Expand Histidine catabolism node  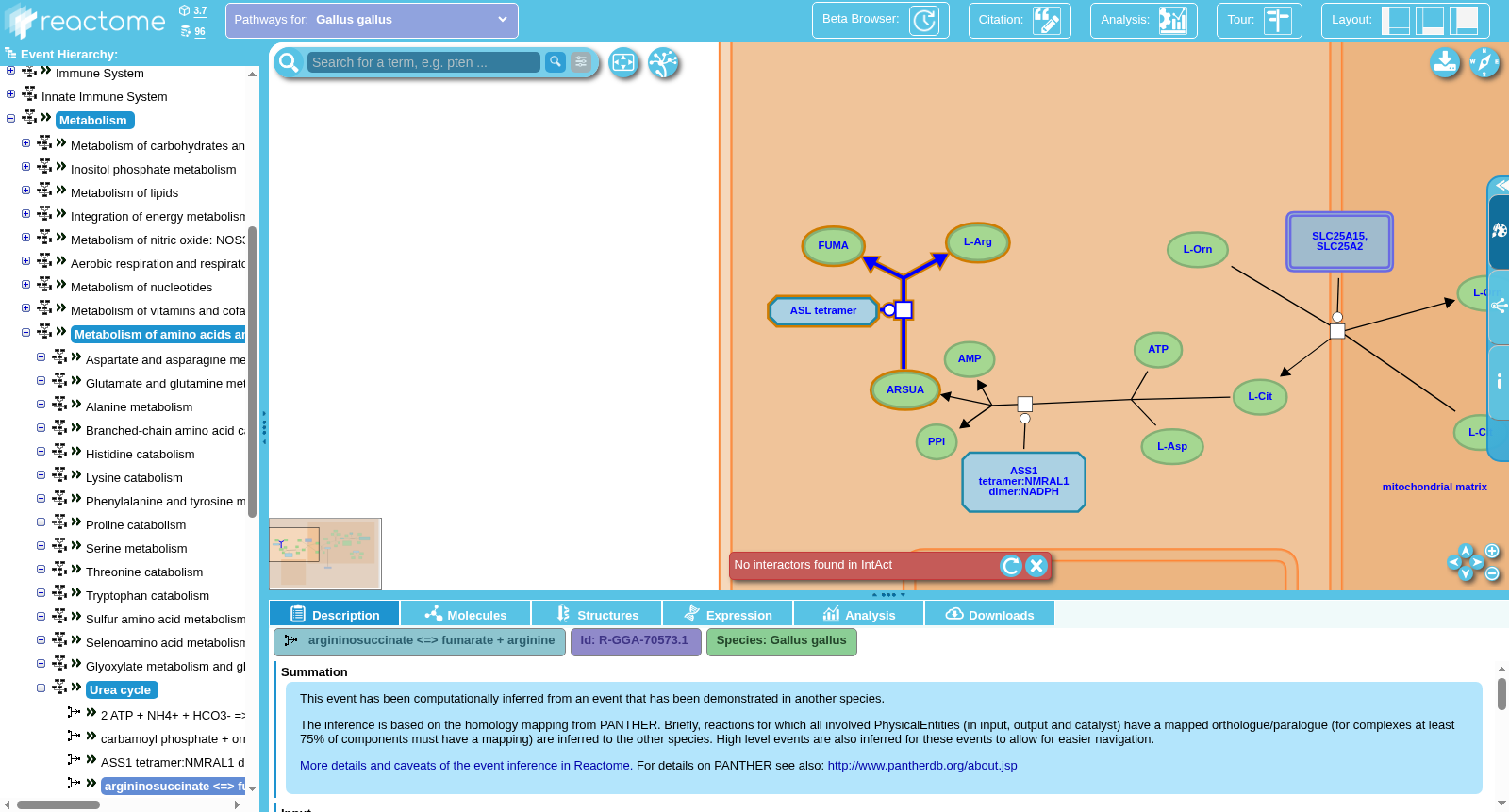pos(41,452)
